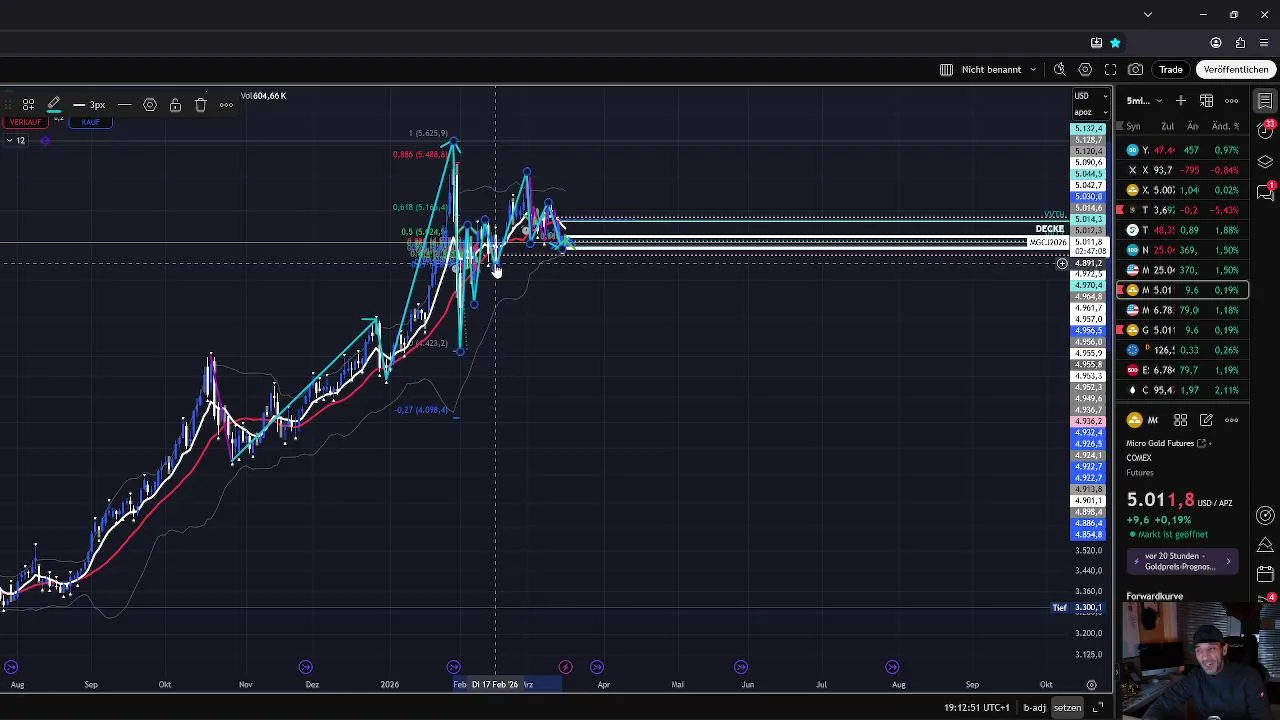Screen dimensions: 1280x720
Task: Click the Veröffentlichen button
Action: pyautogui.click(x=1236, y=70)
